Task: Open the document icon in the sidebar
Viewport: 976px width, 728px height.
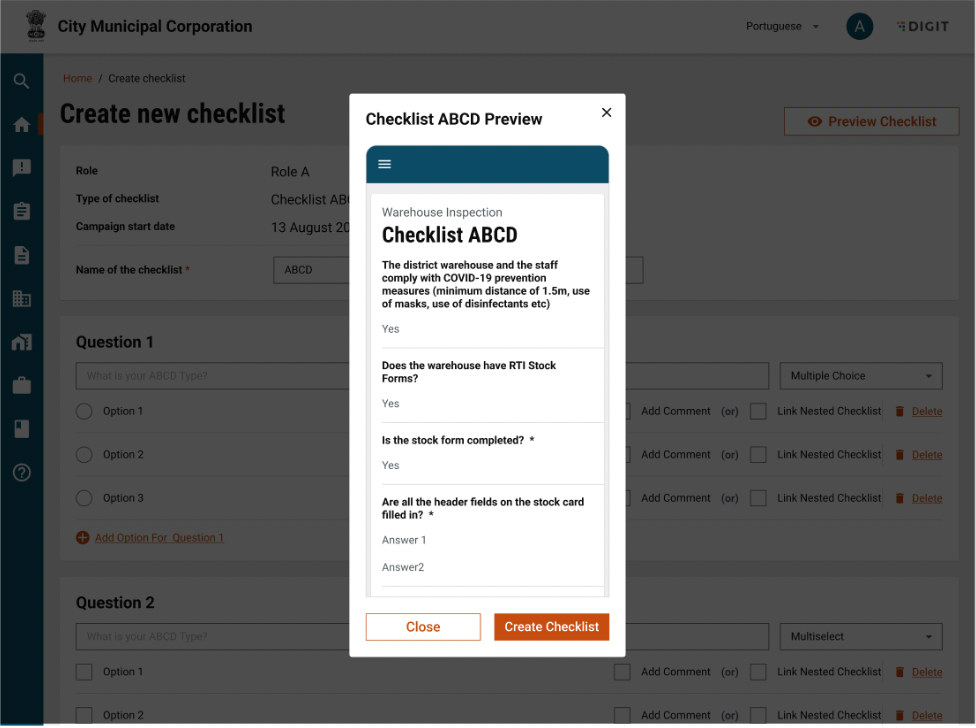Action: tap(21, 255)
